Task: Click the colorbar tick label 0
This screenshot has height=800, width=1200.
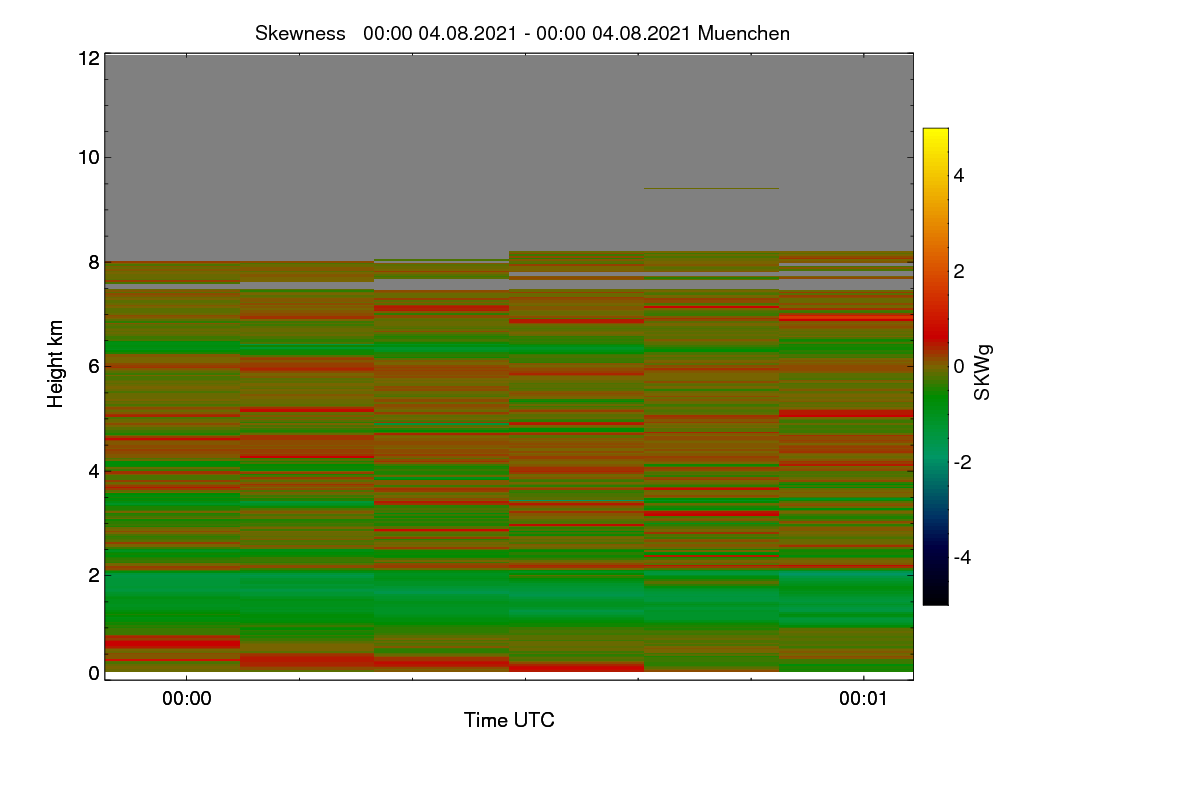Action: pos(960,366)
